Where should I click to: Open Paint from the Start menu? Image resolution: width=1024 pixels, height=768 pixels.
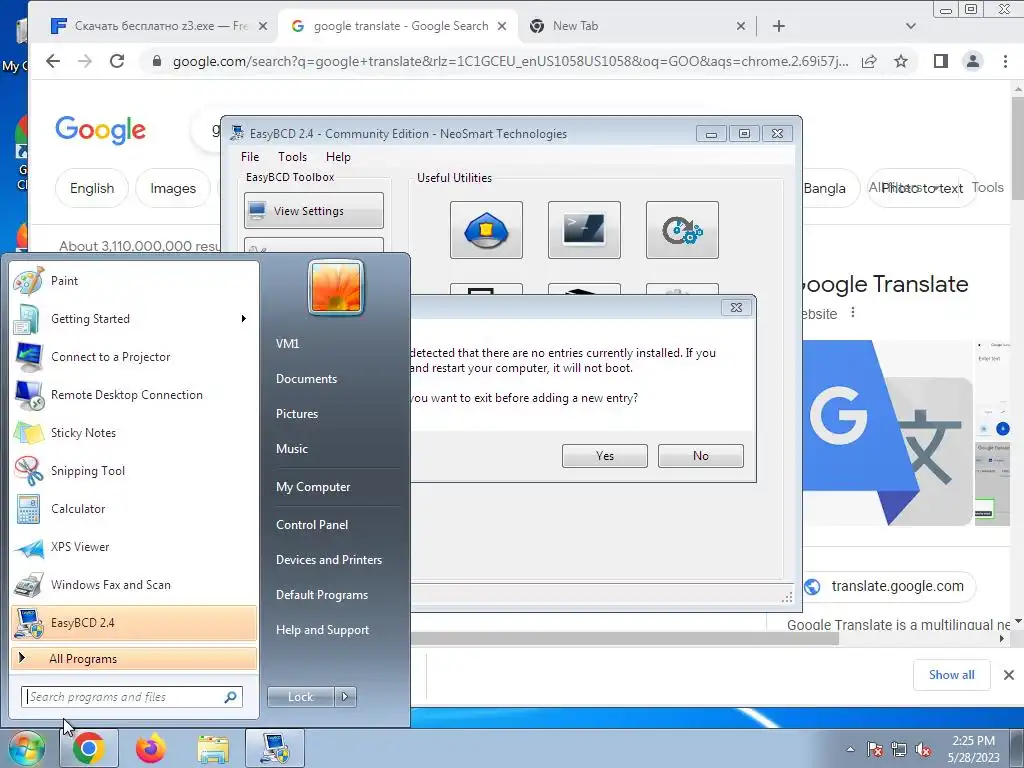(134, 281)
